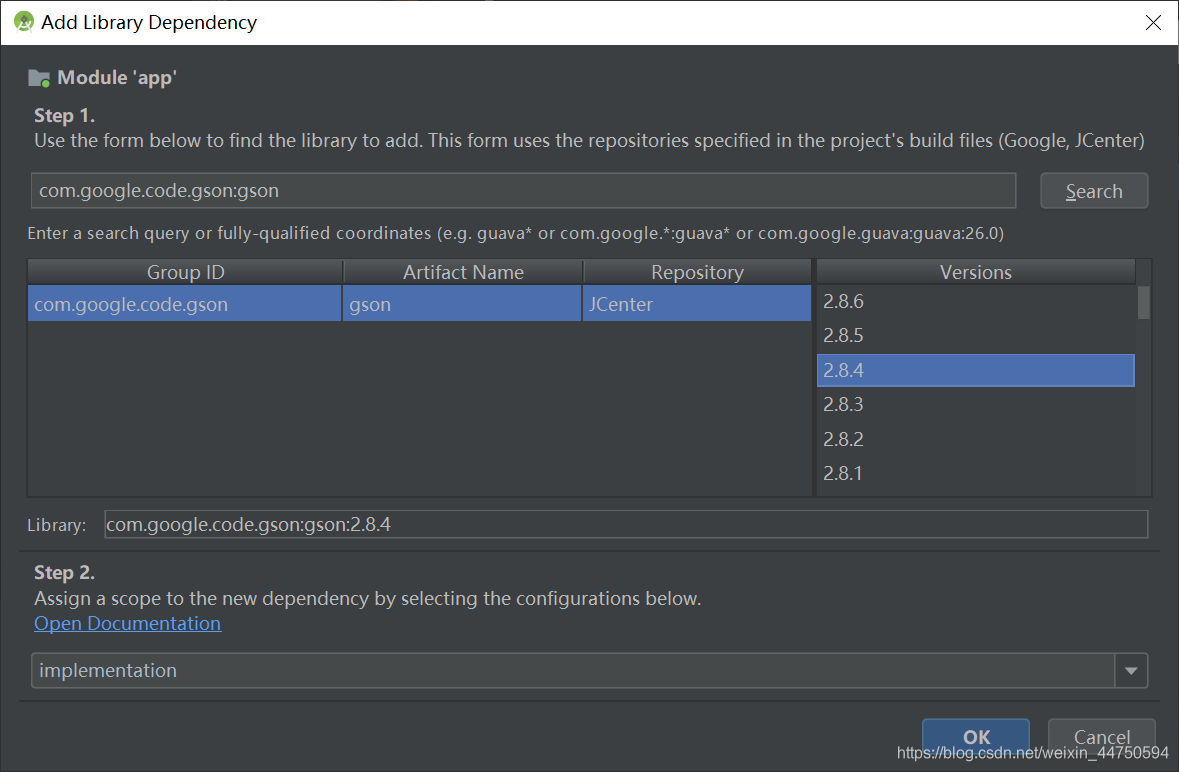Expand the scope dropdown arrow

[1131, 671]
